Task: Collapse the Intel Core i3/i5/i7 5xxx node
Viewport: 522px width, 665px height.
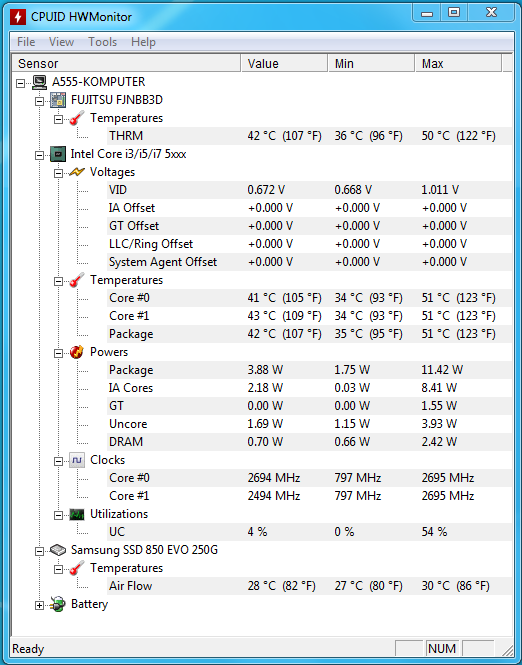Action: coord(39,155)
